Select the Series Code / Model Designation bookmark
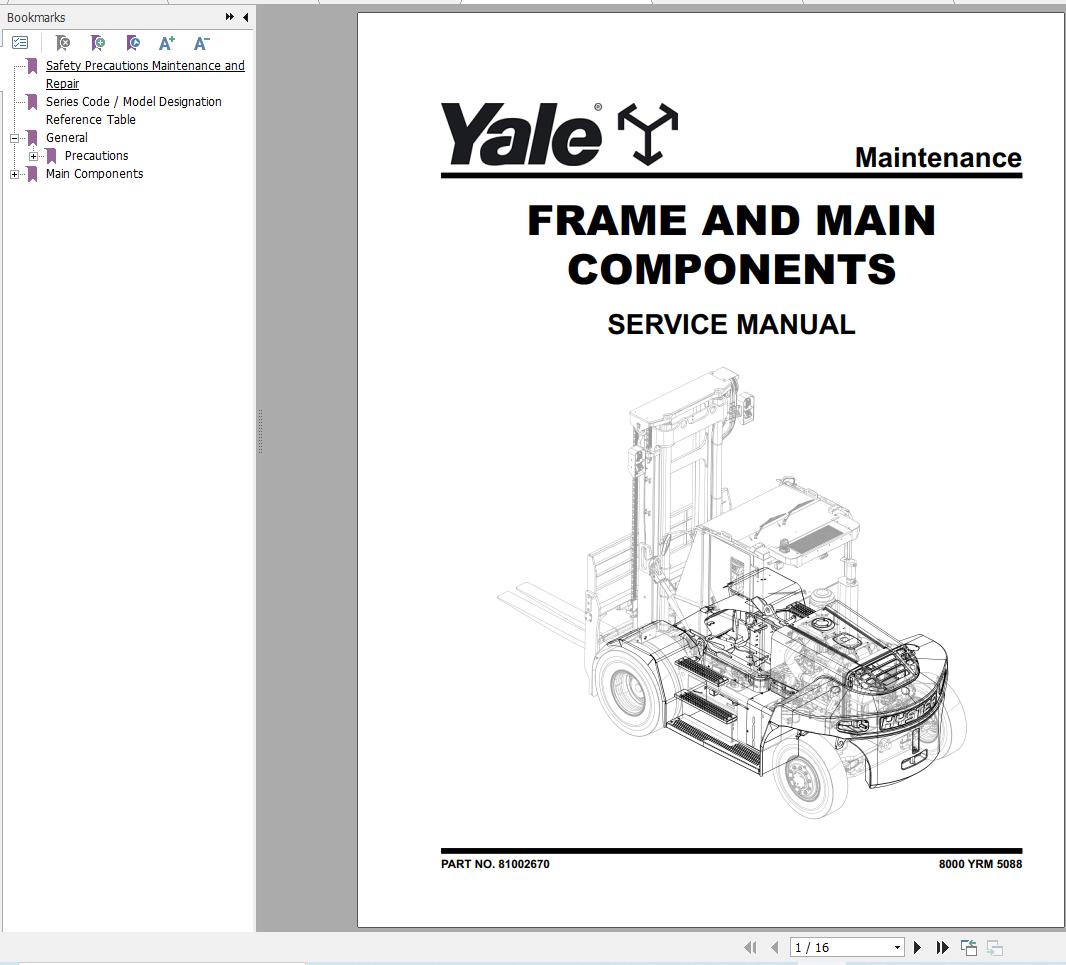 coord(134,102)
